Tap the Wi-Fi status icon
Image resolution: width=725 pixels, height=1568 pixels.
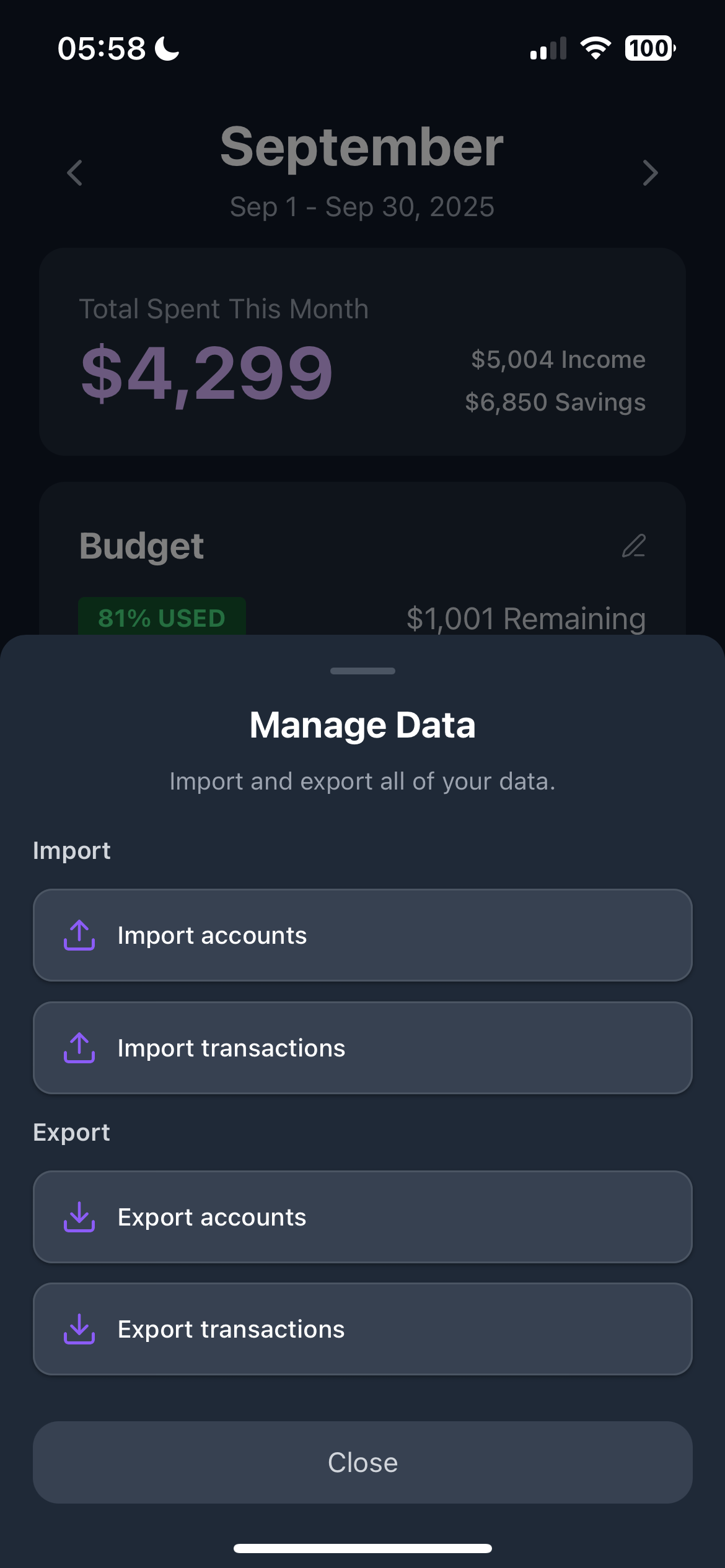(595, 48)
